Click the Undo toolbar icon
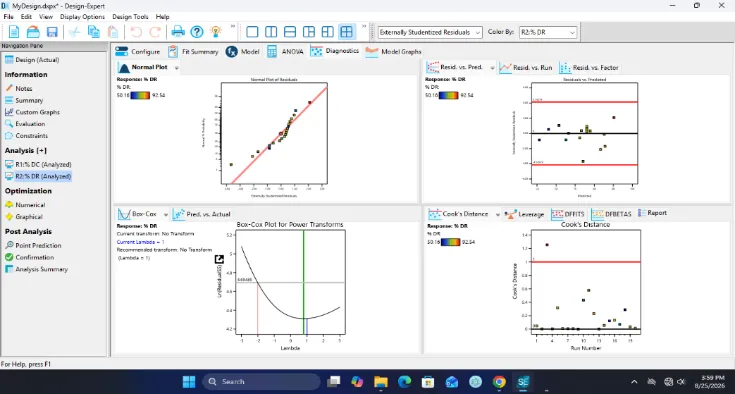The width and height of the screenshot is (735, 394). pos(136,32)
